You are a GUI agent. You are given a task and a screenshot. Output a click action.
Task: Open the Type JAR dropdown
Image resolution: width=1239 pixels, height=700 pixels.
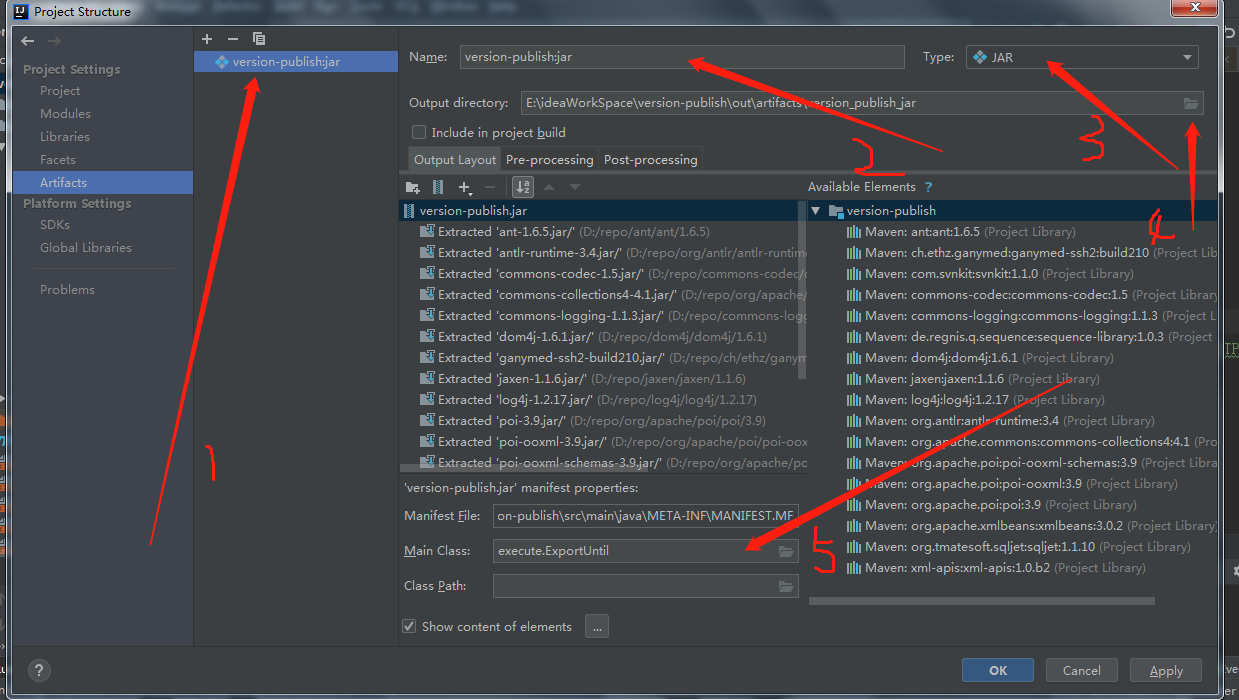pyautogui.click(x=1082, y=57)
